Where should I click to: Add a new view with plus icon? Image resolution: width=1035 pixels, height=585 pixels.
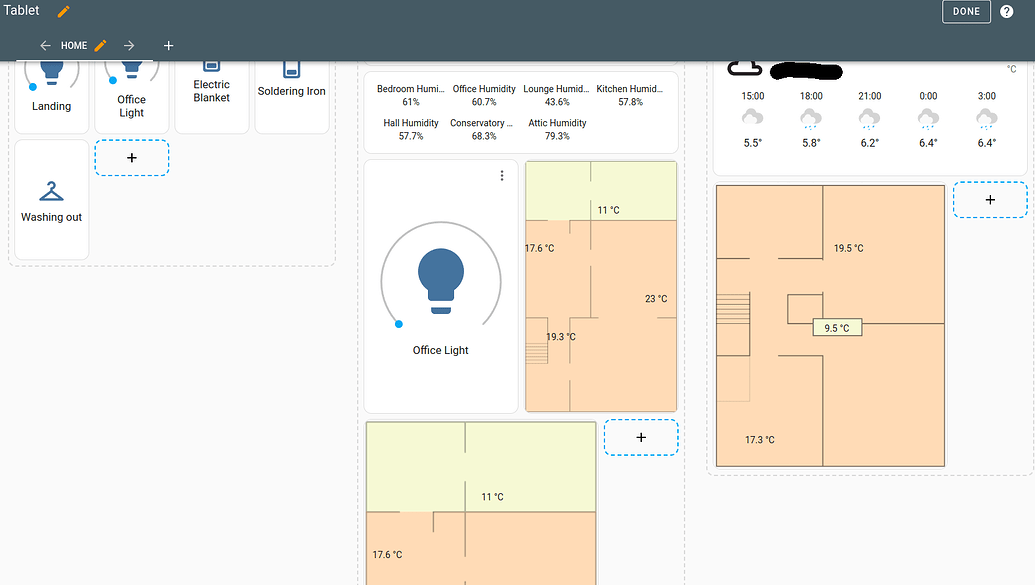click(x=168, y=46)
